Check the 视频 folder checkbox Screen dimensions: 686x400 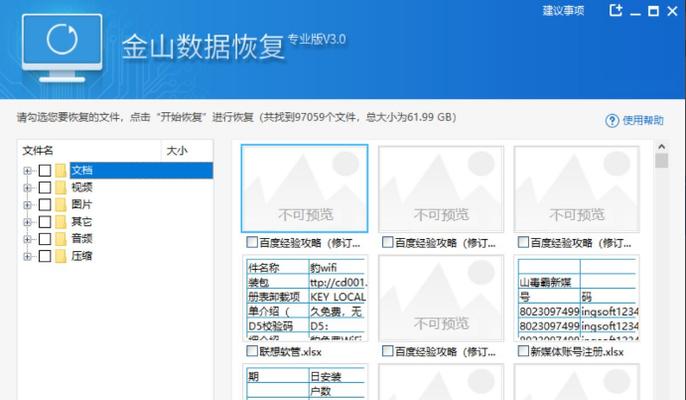tap(45, 188)
